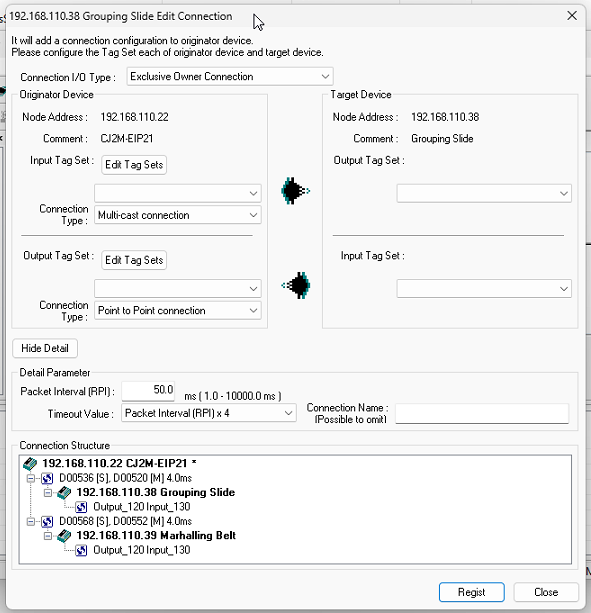Image resolution: width=591 pixels, height=613 pixels.
Task: Click the left-pointing data flow arrow icon
Action: [296, 285]
